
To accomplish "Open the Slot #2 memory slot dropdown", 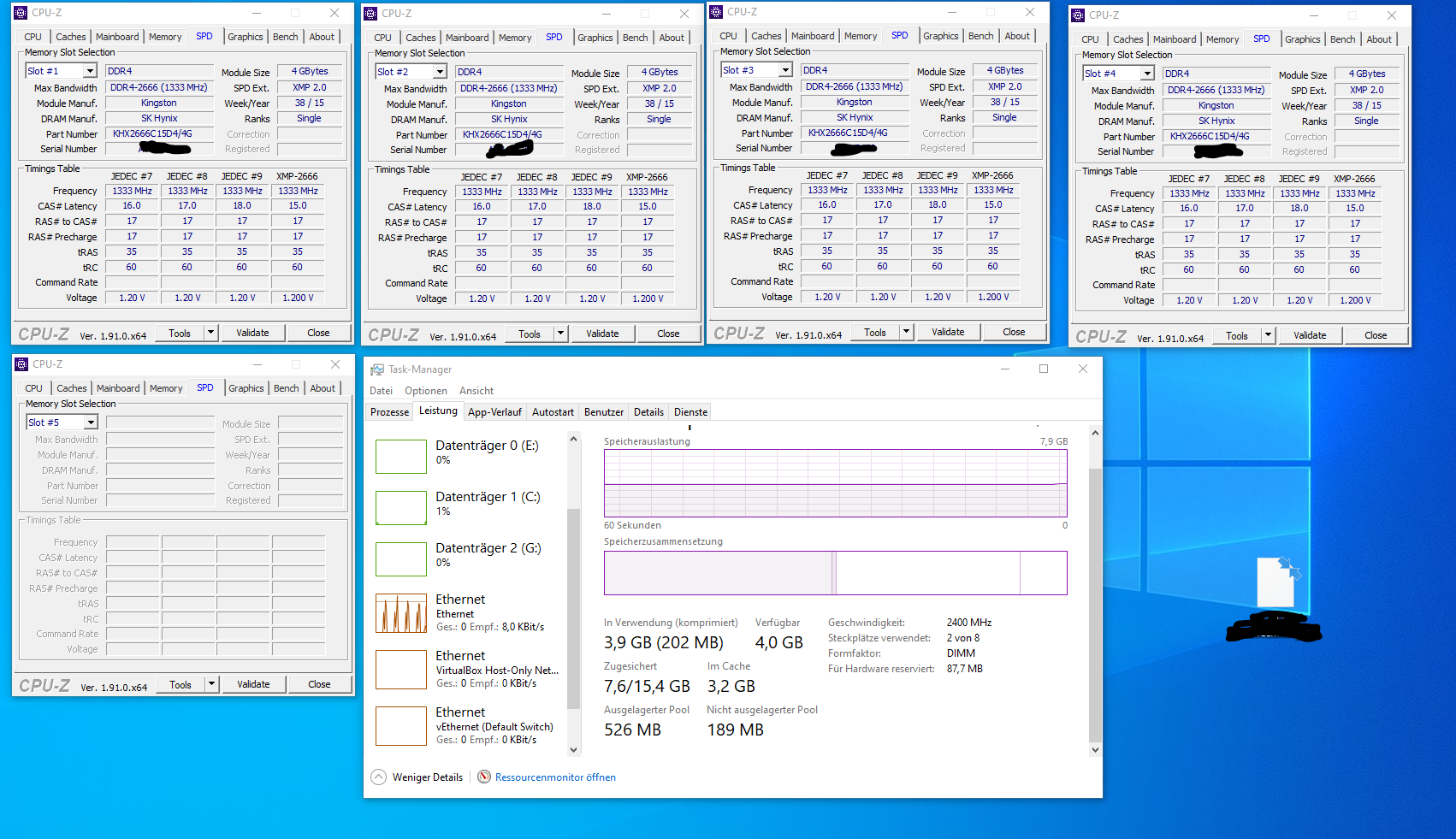I will [x=440, y=72].
